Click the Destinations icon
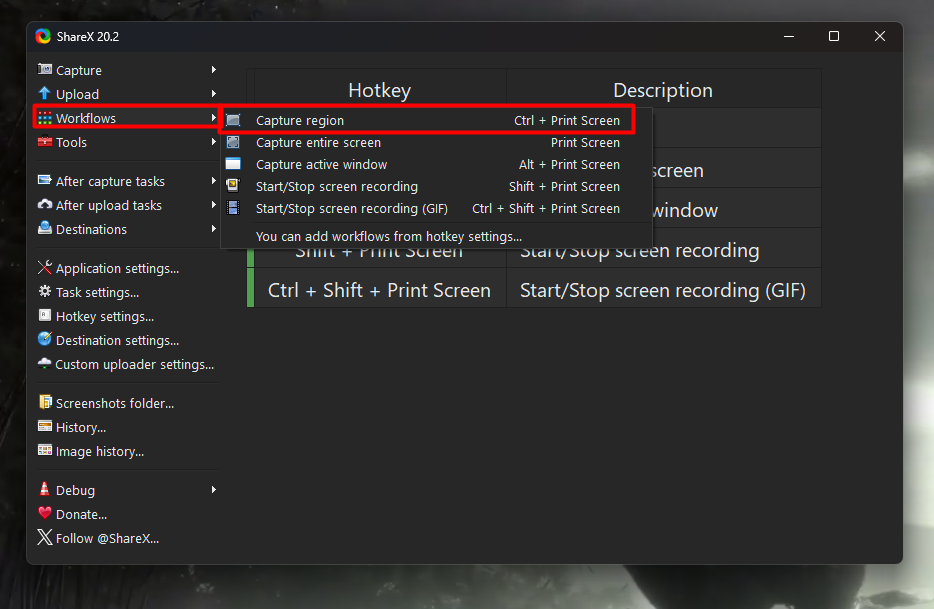The image size is (934, 609). coord(45,228)
